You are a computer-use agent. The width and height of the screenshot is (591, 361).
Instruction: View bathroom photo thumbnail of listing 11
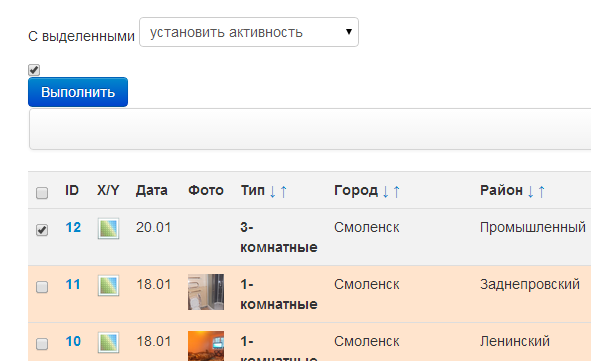206,292
